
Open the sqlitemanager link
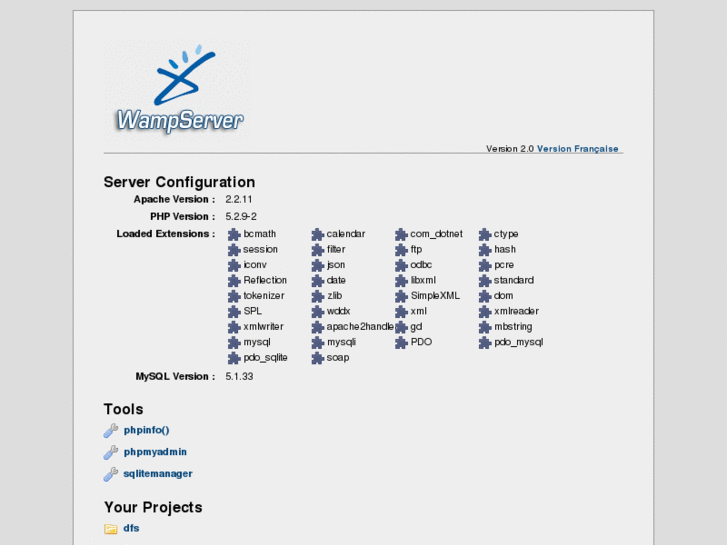click(158, 474)
